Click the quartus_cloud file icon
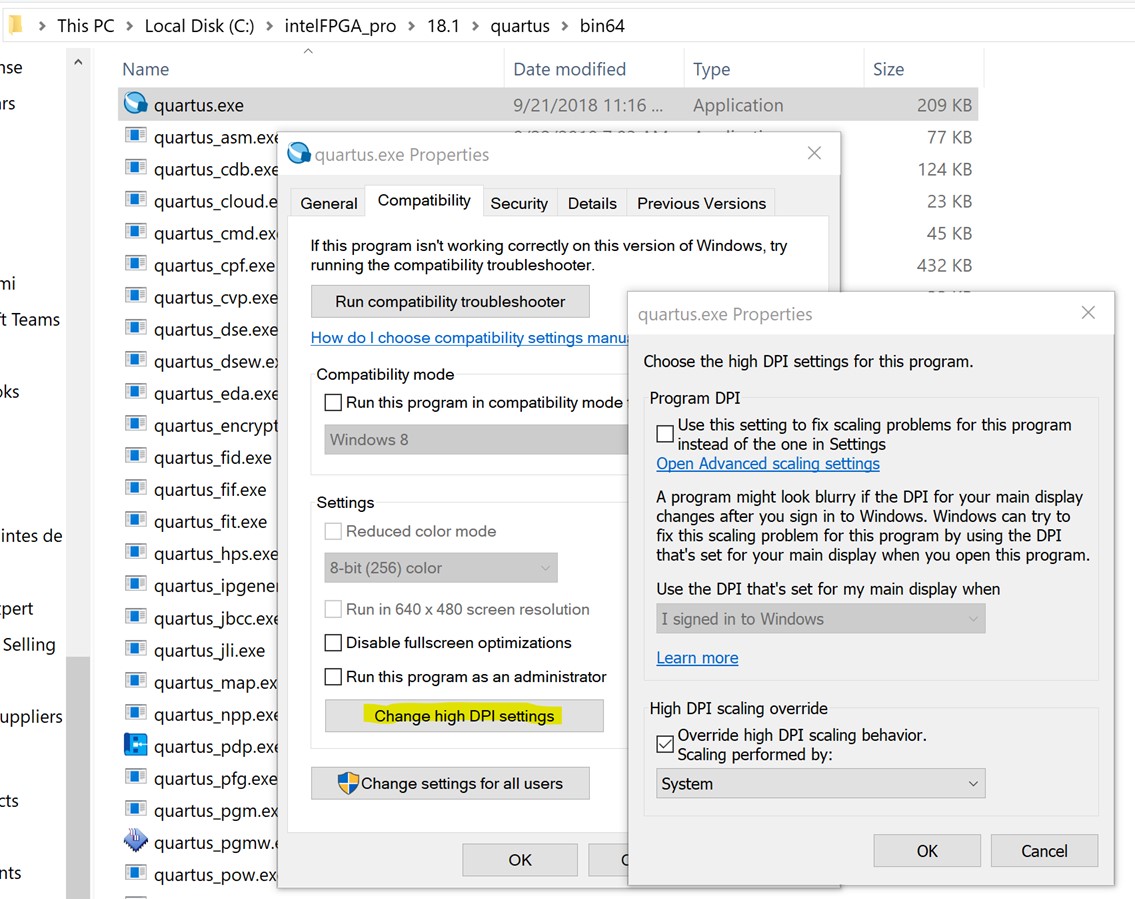Screen dimensions: 1135x899 pyautogui.click(x=135, y=200)
